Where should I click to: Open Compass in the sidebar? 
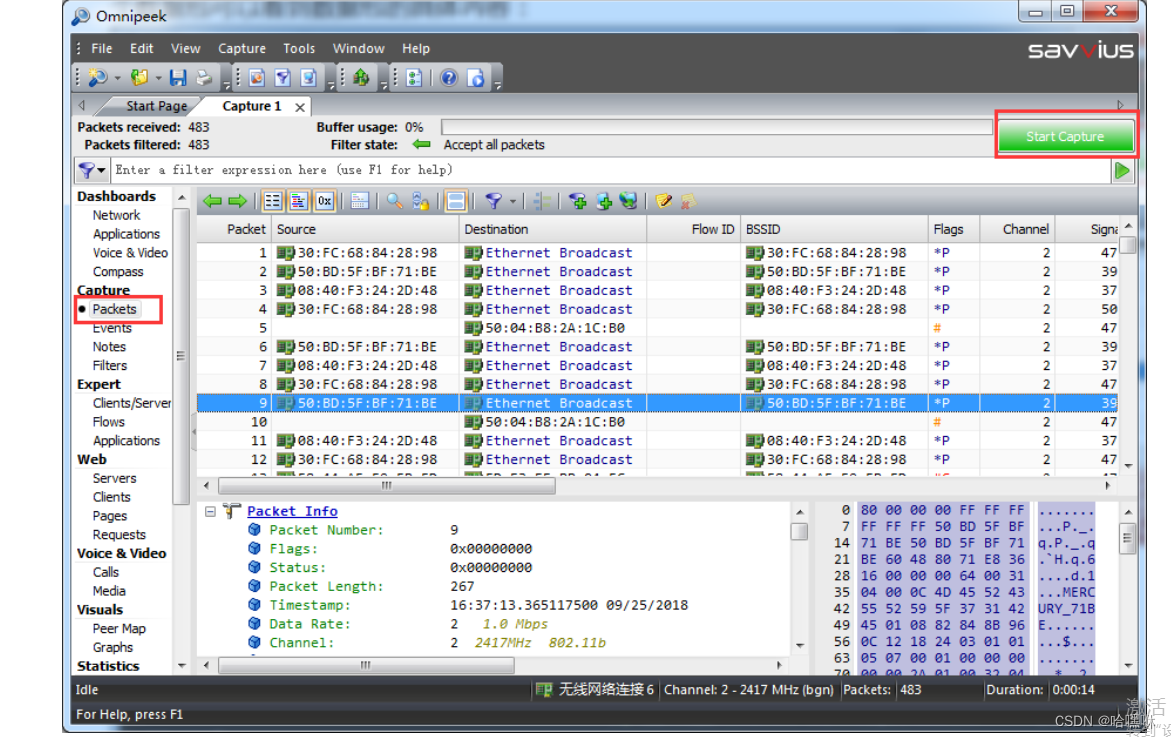click(x=118, y=272)
